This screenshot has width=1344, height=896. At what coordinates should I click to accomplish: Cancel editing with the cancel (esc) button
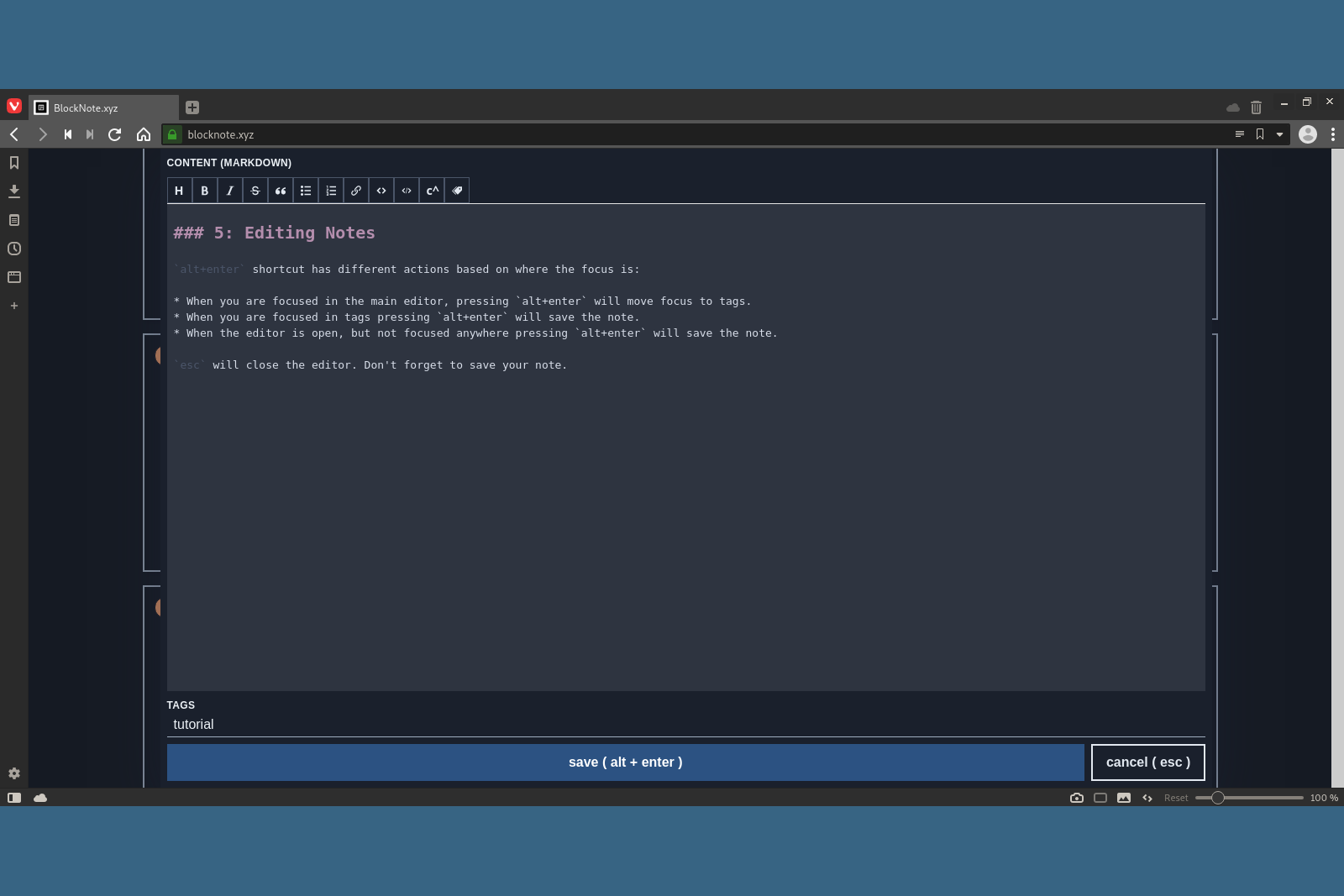(1148, 762)
